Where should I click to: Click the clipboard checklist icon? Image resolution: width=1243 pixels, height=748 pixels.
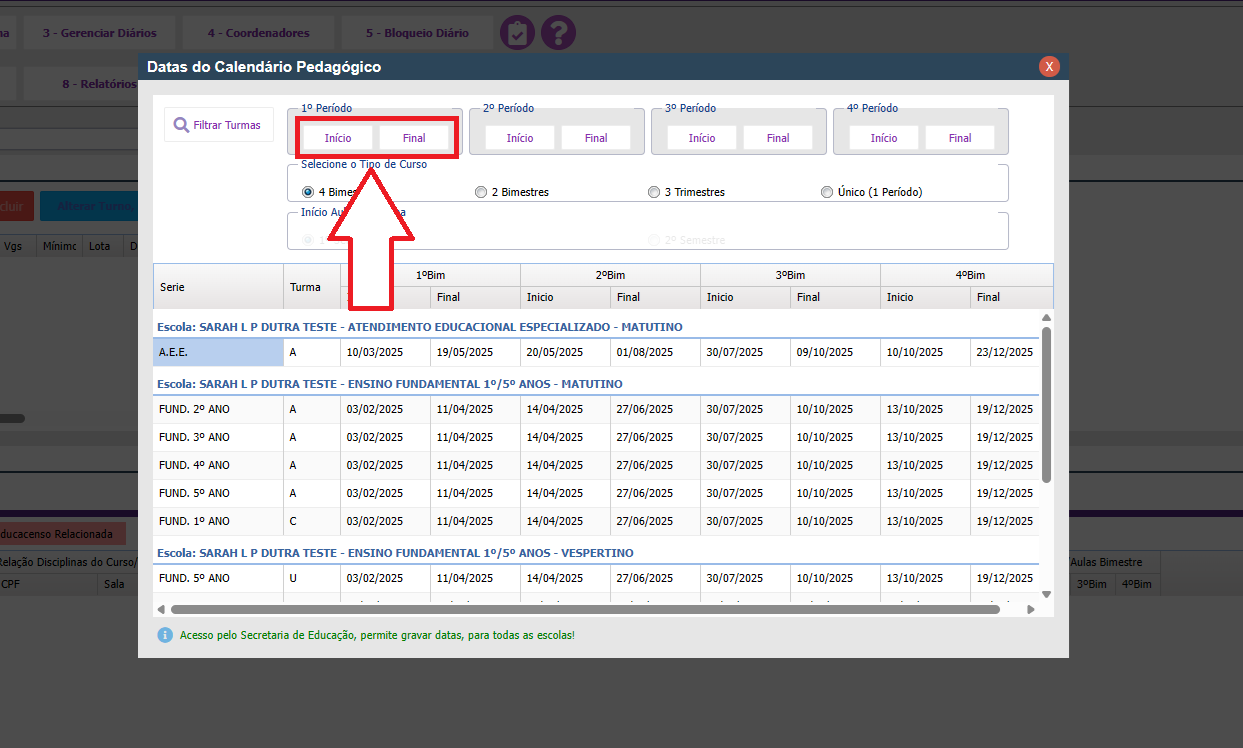[x=516, y=33]
